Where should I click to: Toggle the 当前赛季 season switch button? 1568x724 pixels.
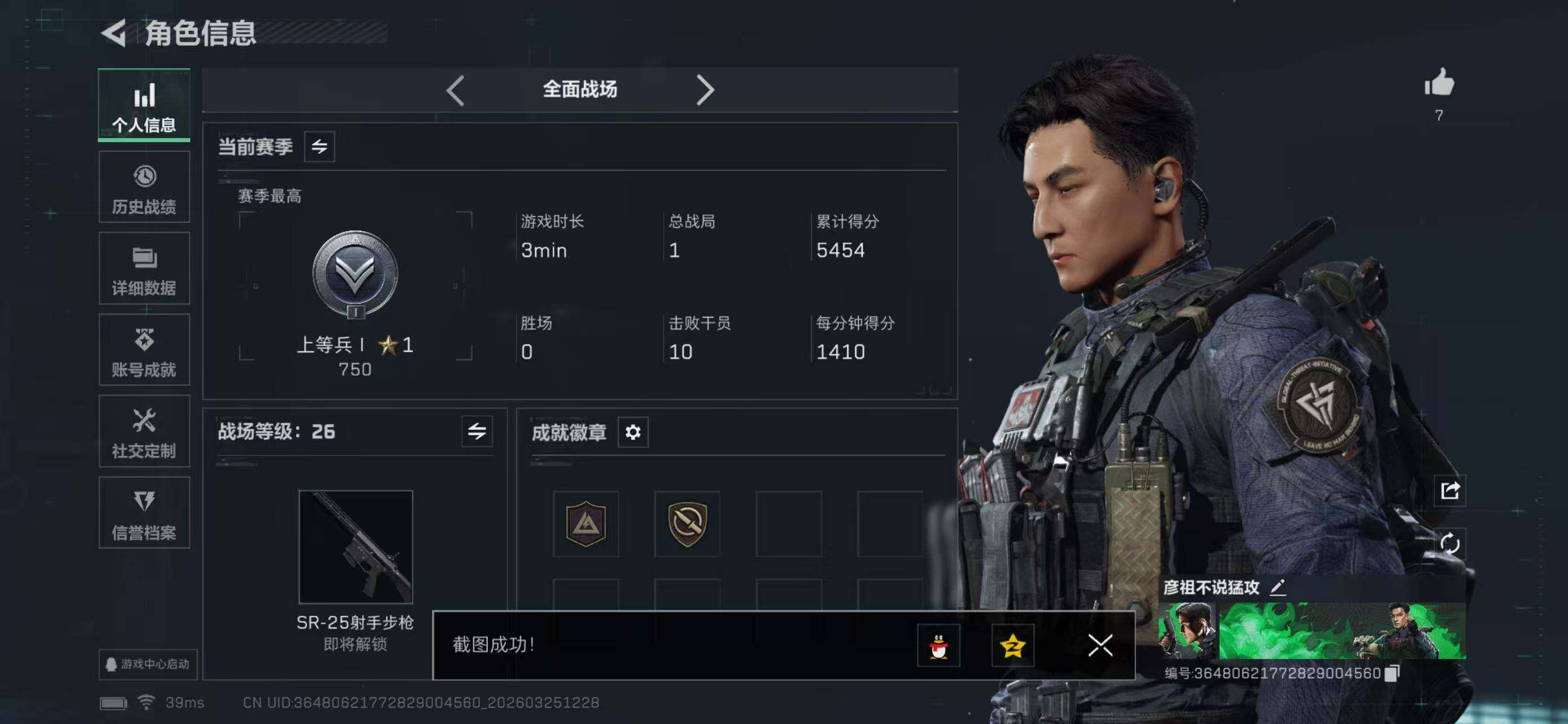[319, 146]
